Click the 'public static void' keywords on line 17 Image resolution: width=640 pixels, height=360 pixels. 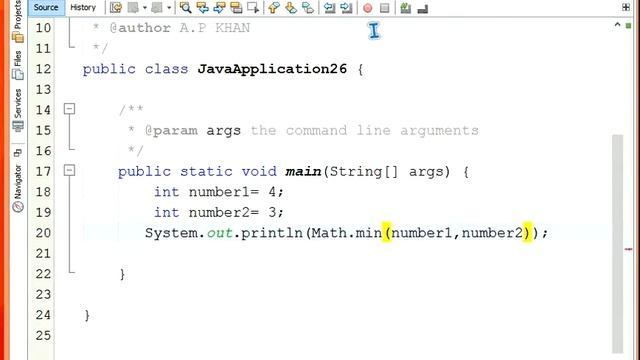coord(197,171)
